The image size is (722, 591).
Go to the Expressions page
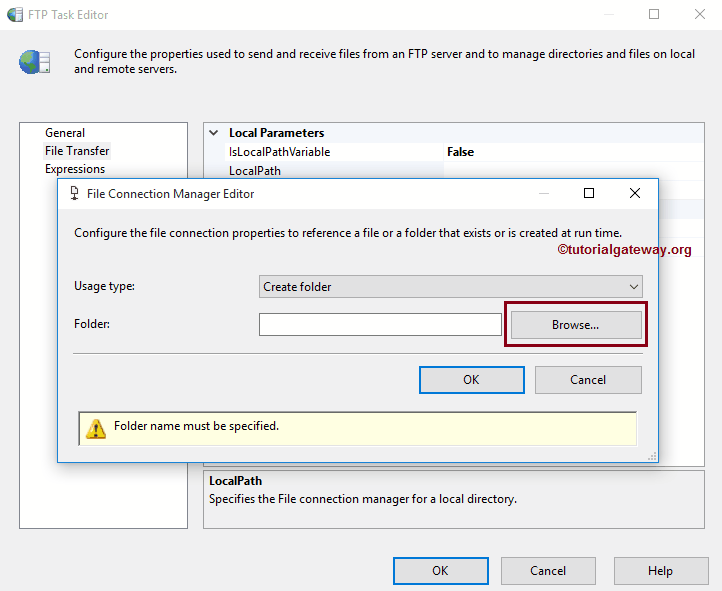click(75, 169)
